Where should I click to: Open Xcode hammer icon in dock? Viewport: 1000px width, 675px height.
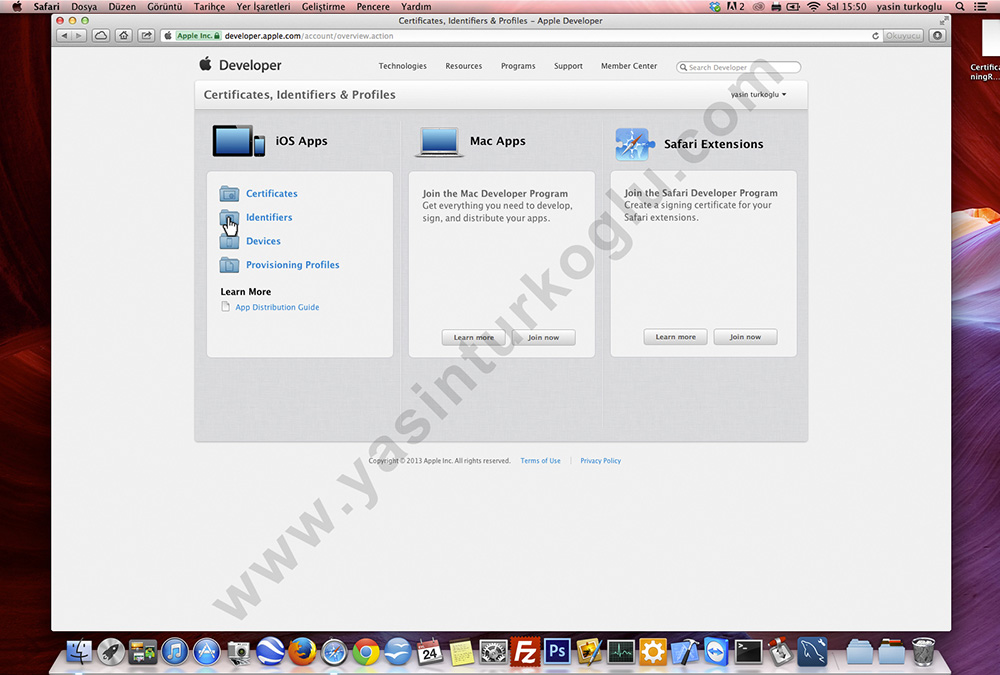coord(684,651)
